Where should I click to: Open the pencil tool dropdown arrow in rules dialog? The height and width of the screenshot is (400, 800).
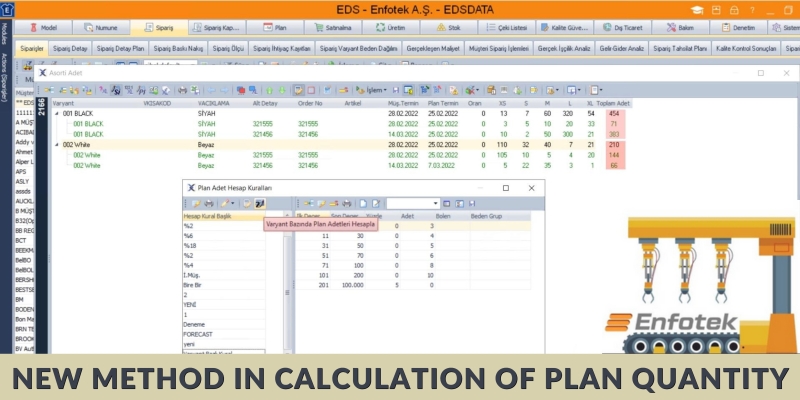[233, 204]
